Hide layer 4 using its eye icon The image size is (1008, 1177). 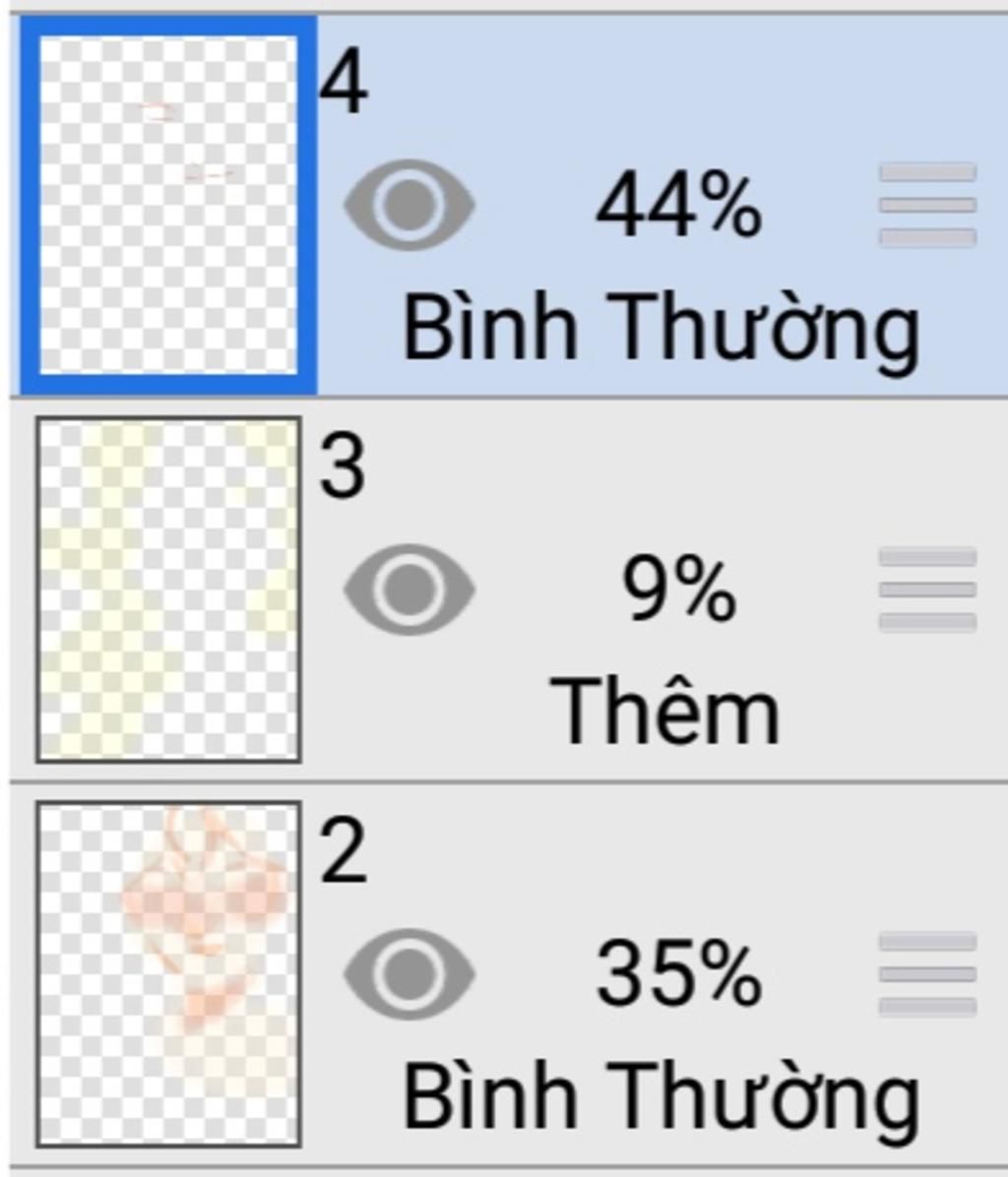pyautogui.click(x=409, y=205)
